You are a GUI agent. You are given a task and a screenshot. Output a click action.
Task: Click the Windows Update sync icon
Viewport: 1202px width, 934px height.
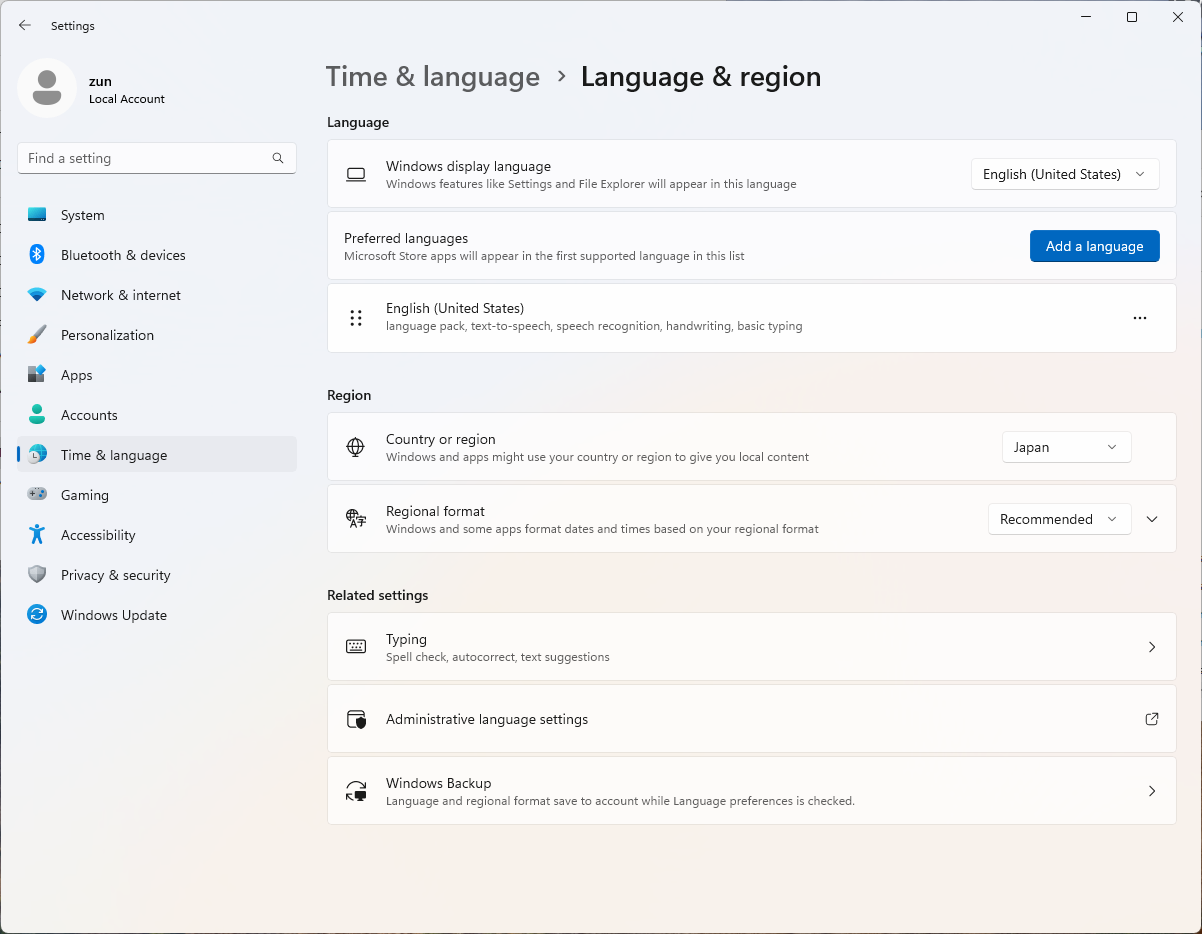(37, 615)
